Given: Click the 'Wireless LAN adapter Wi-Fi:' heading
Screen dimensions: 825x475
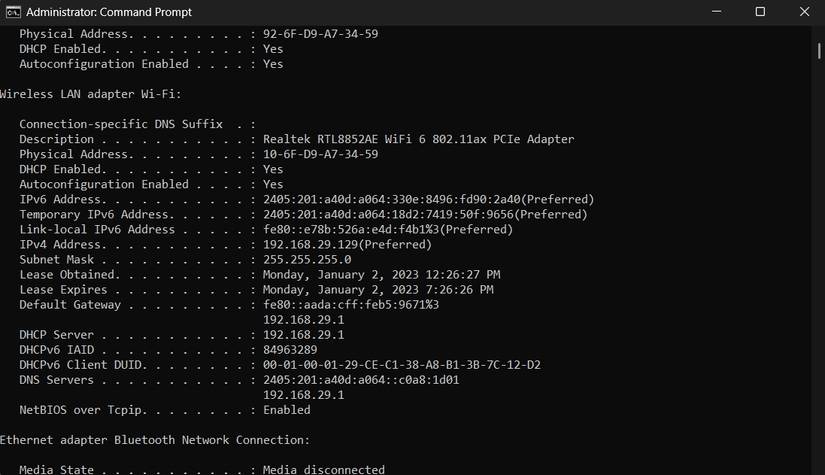Looking at the screenshot, I should pos(90,94).
